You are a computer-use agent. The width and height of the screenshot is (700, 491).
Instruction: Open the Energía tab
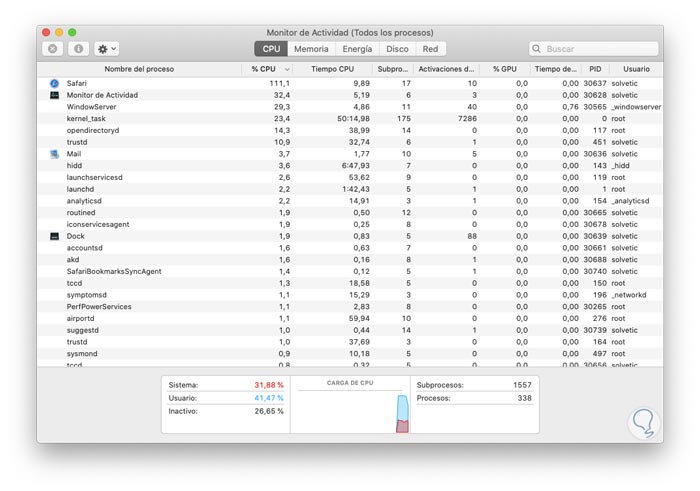click(357, 49)
